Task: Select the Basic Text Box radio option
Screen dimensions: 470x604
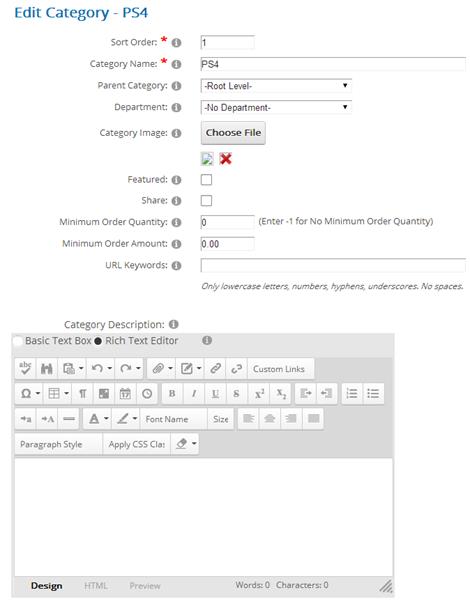Action: point(18,341)
